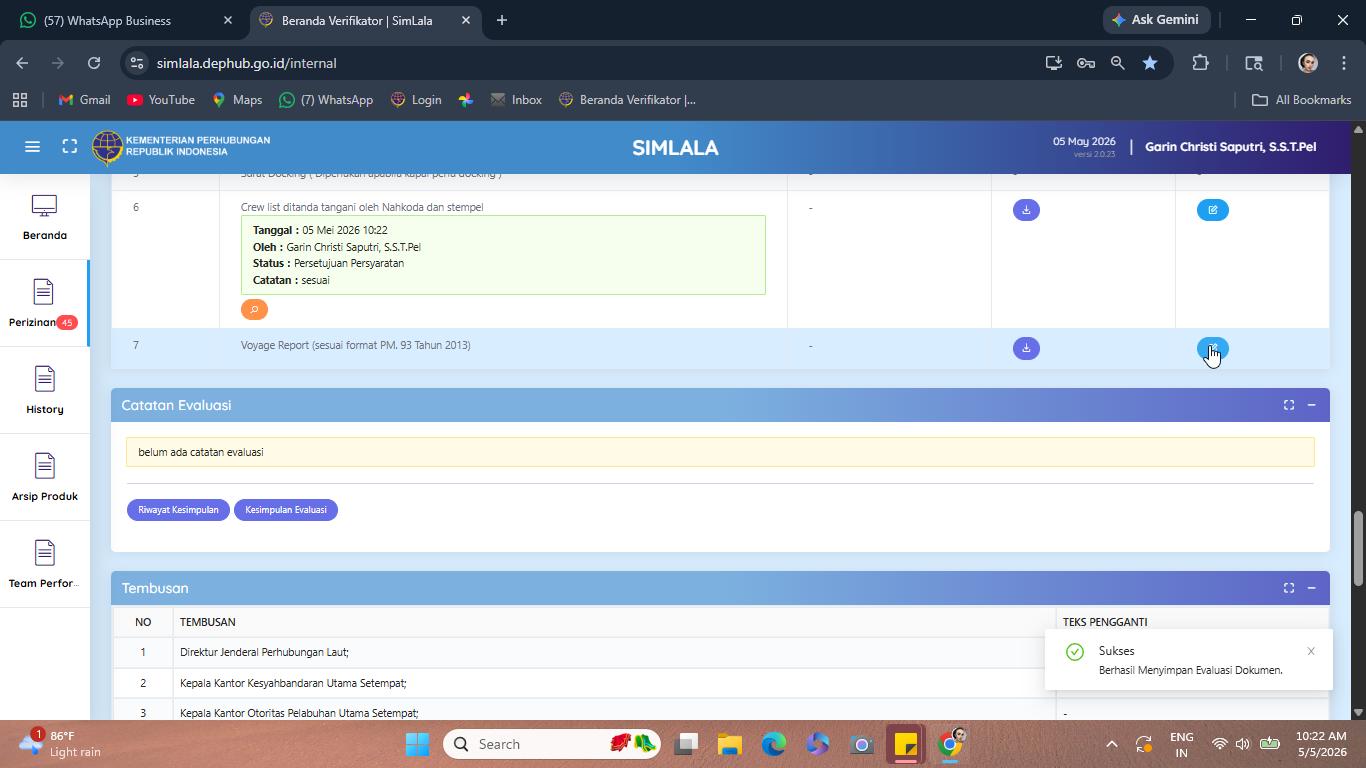Image resolution: width=1366 pixels, height=768 pixels.
Task: Open Perizinan in the sidebar
Action: tap(44, 303)
